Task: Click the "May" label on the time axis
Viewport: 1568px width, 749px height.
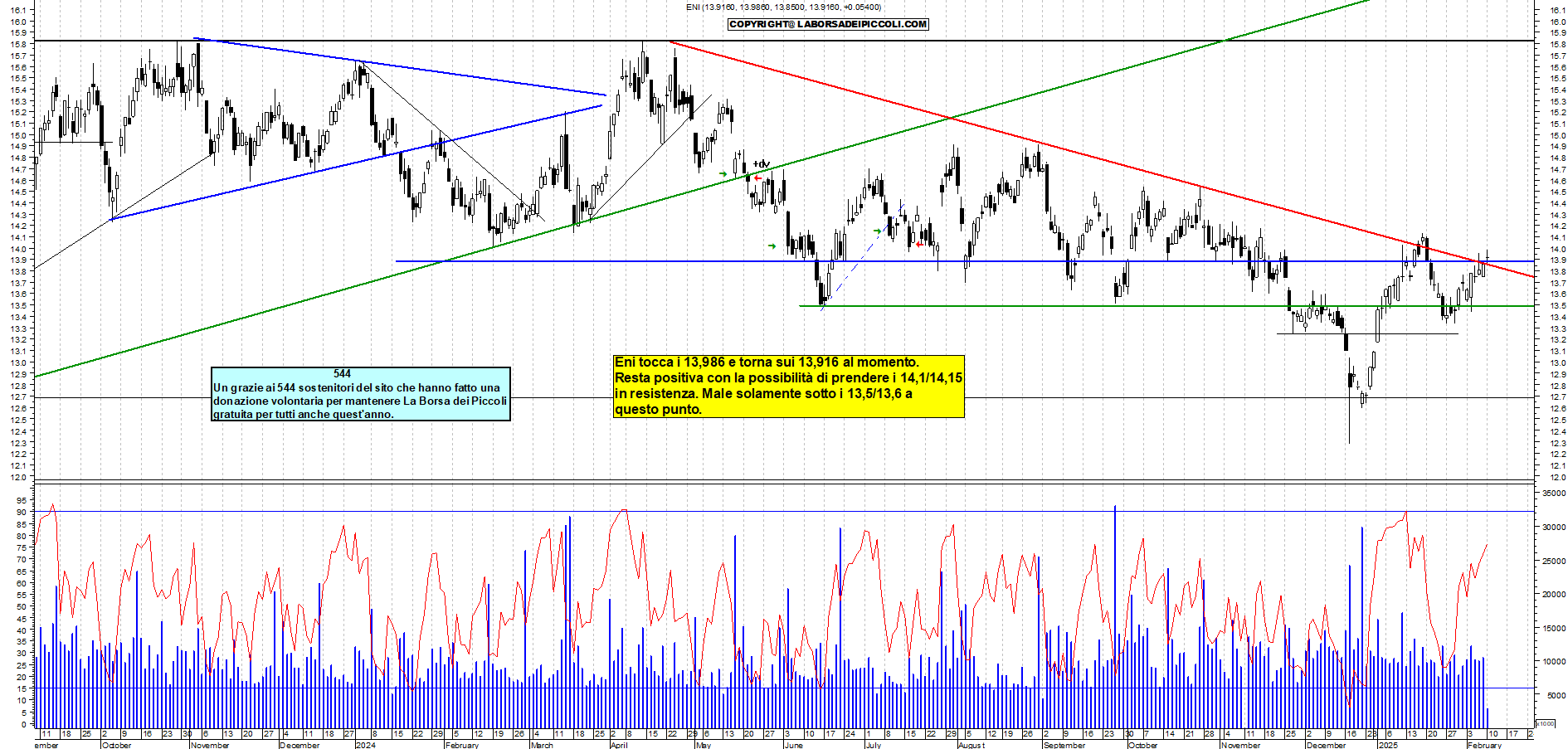Action: [704, 745]
